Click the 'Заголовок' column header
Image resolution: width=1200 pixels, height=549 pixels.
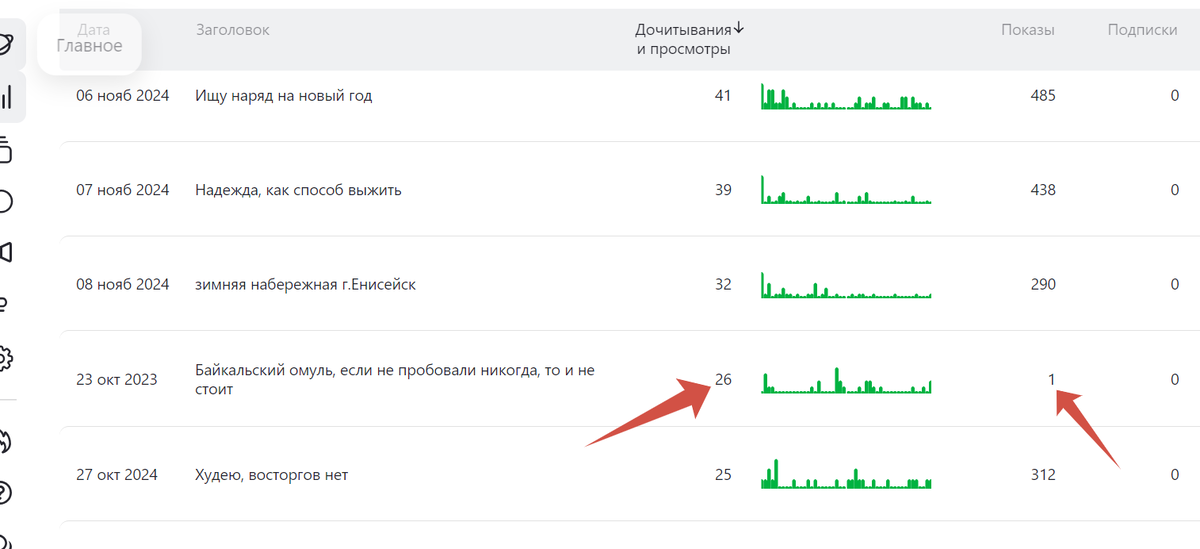click(x=233, y=30)
